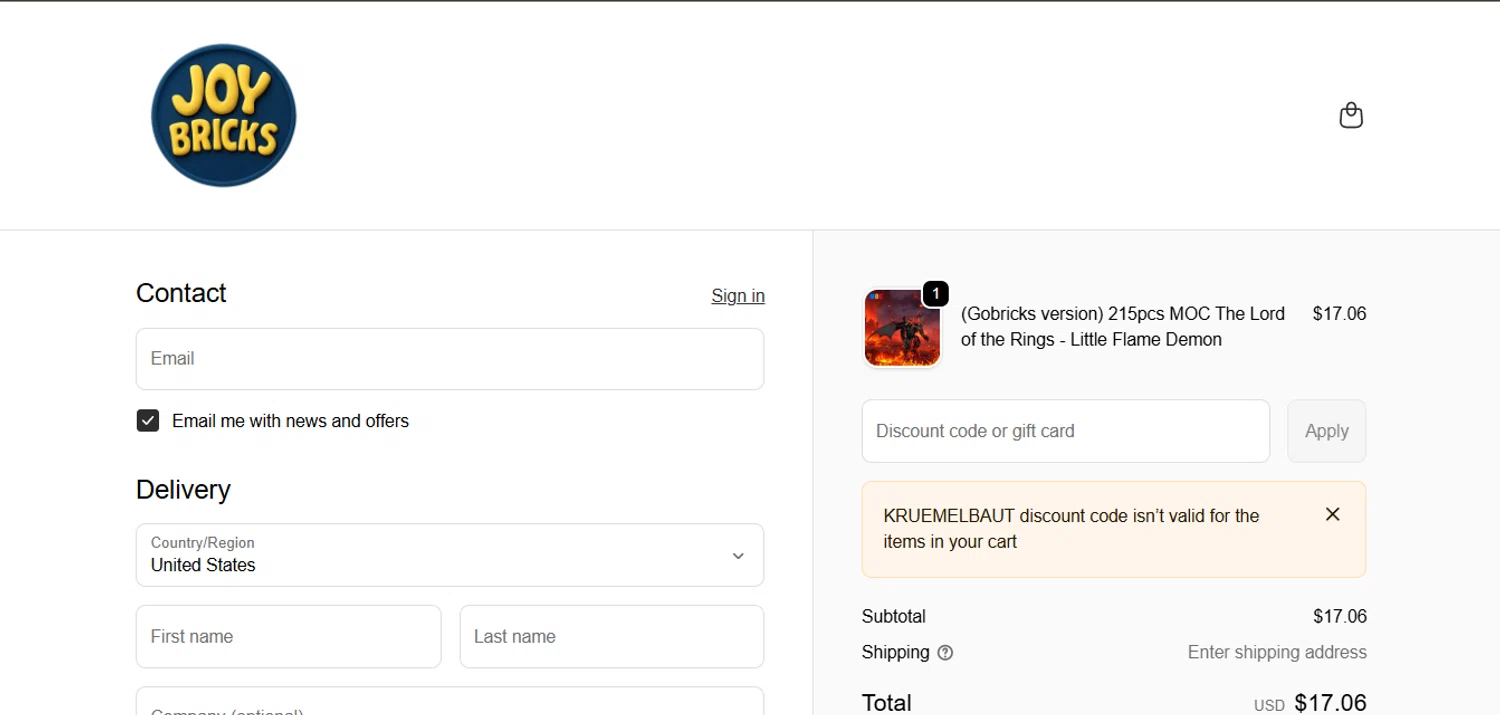Click the KRUEMELBAUT discount code isn't valid message

pyautogui.click(x=1072, y=529)
